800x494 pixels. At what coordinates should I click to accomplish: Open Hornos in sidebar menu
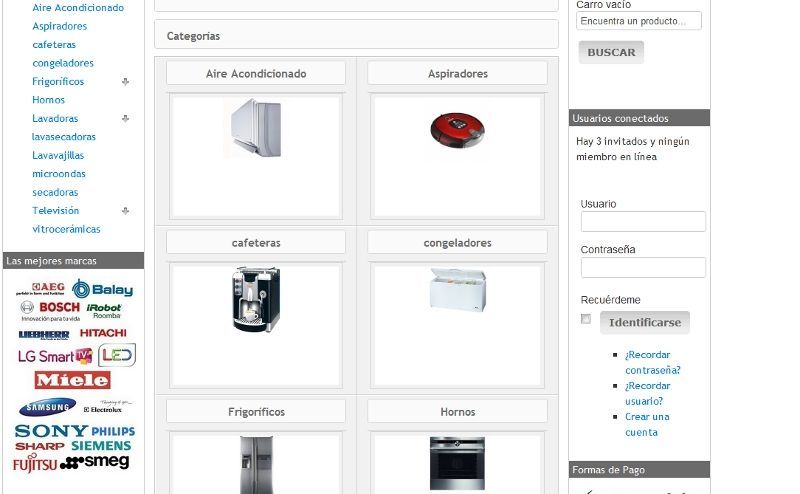(48, 100)
